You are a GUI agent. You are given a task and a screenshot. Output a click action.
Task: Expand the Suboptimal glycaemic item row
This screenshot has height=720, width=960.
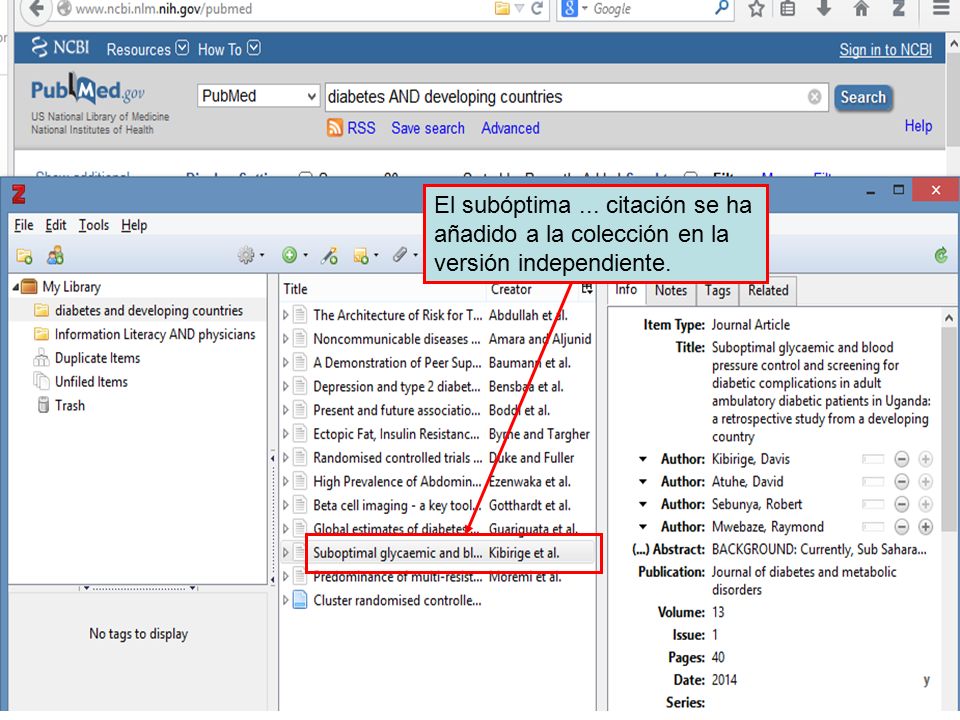point(285,553)
